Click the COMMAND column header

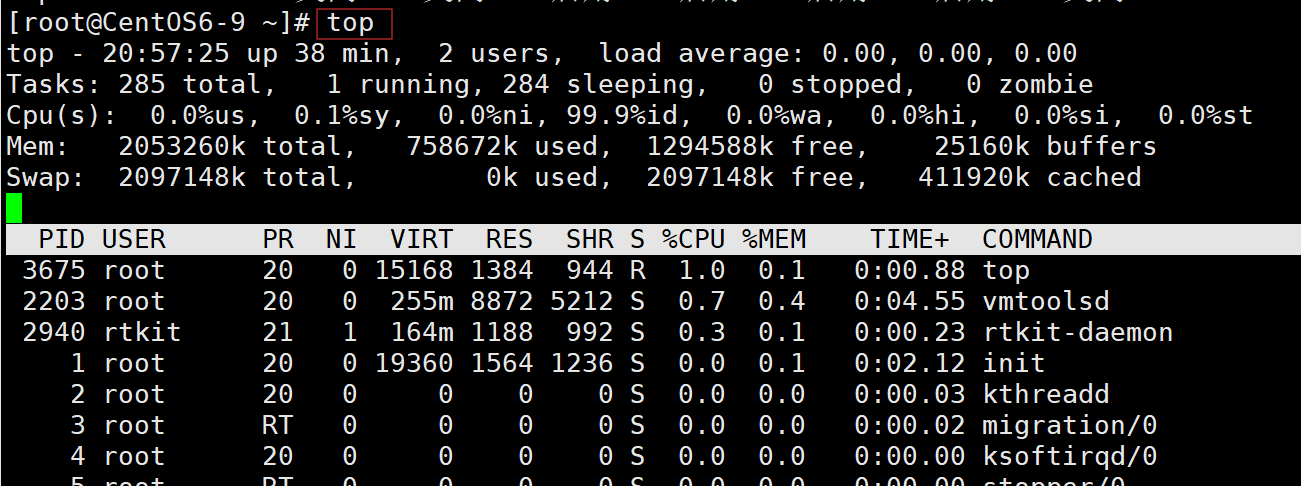click(1038, 240)
